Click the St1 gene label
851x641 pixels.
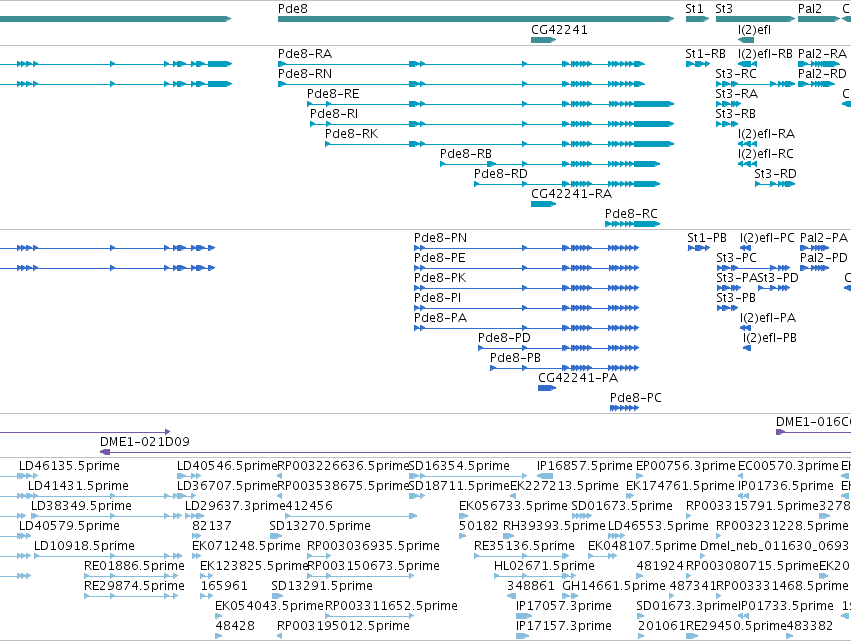(694, 9)
